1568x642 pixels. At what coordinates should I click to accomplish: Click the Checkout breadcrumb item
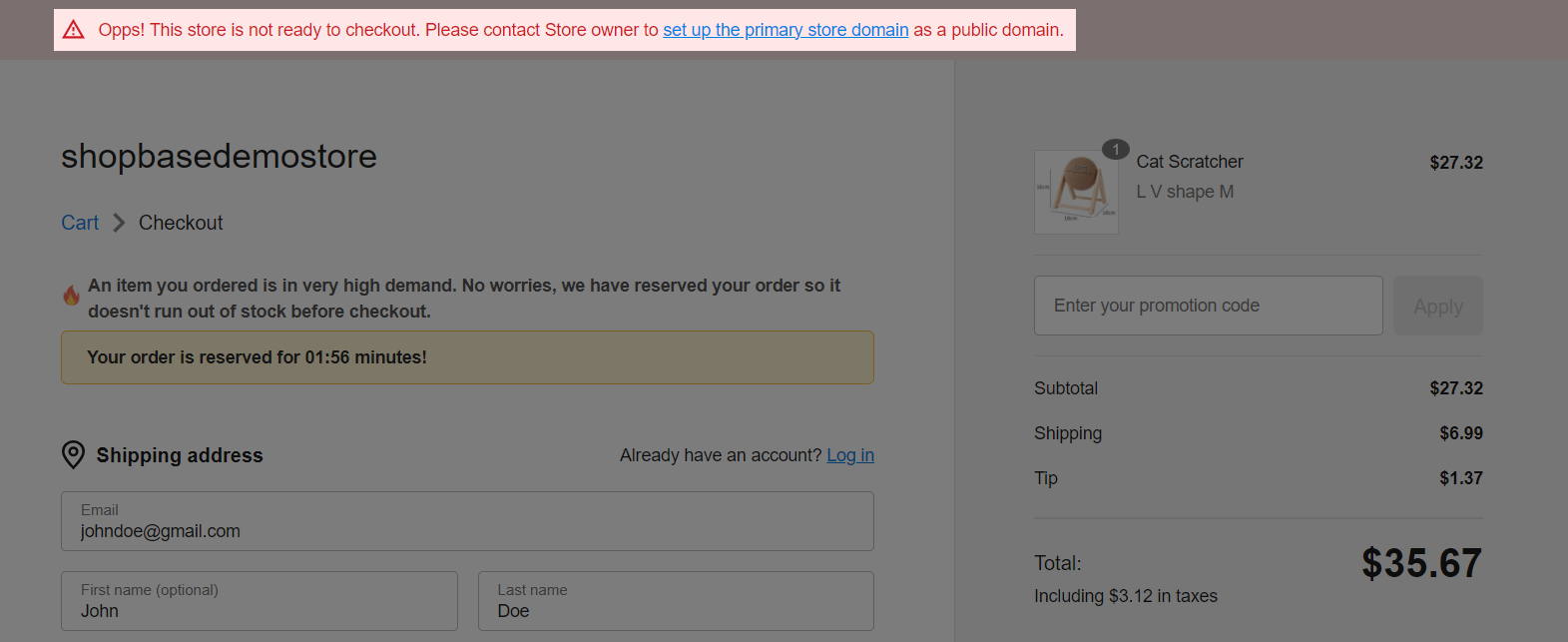(181, 223)
